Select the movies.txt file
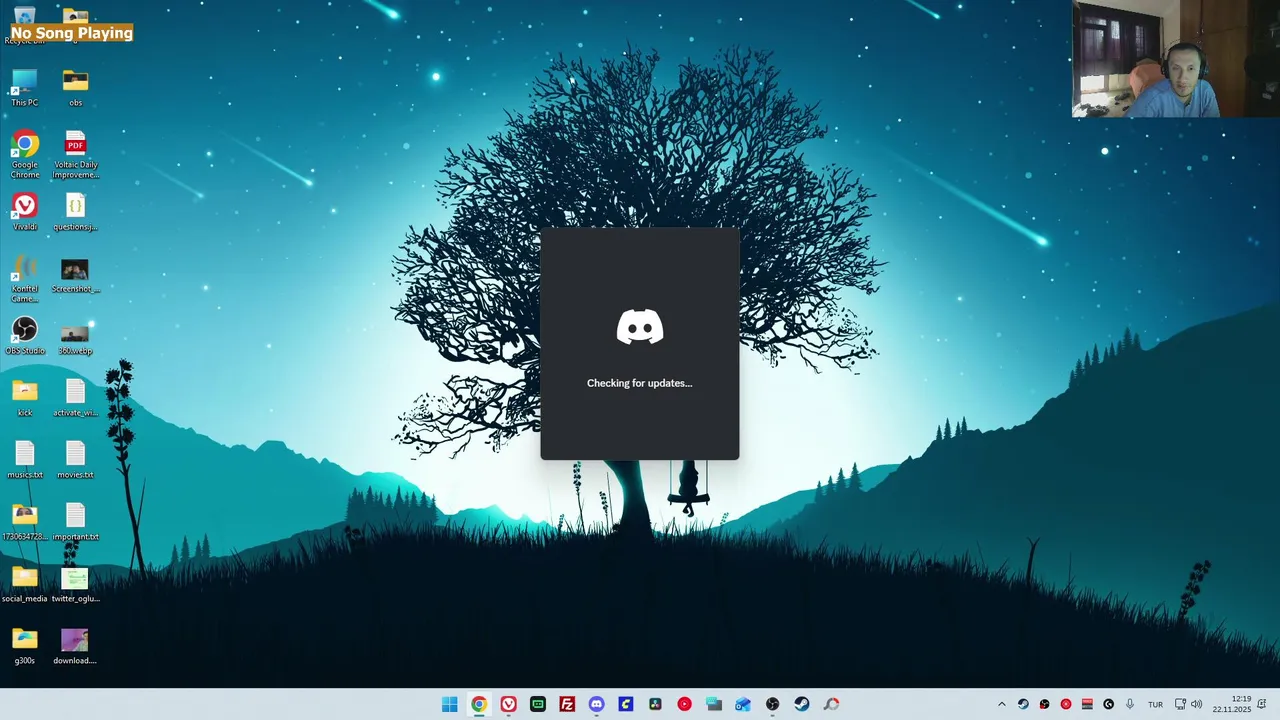The width and height of the screenshot is (1280, 720). [x=75, y=460]
